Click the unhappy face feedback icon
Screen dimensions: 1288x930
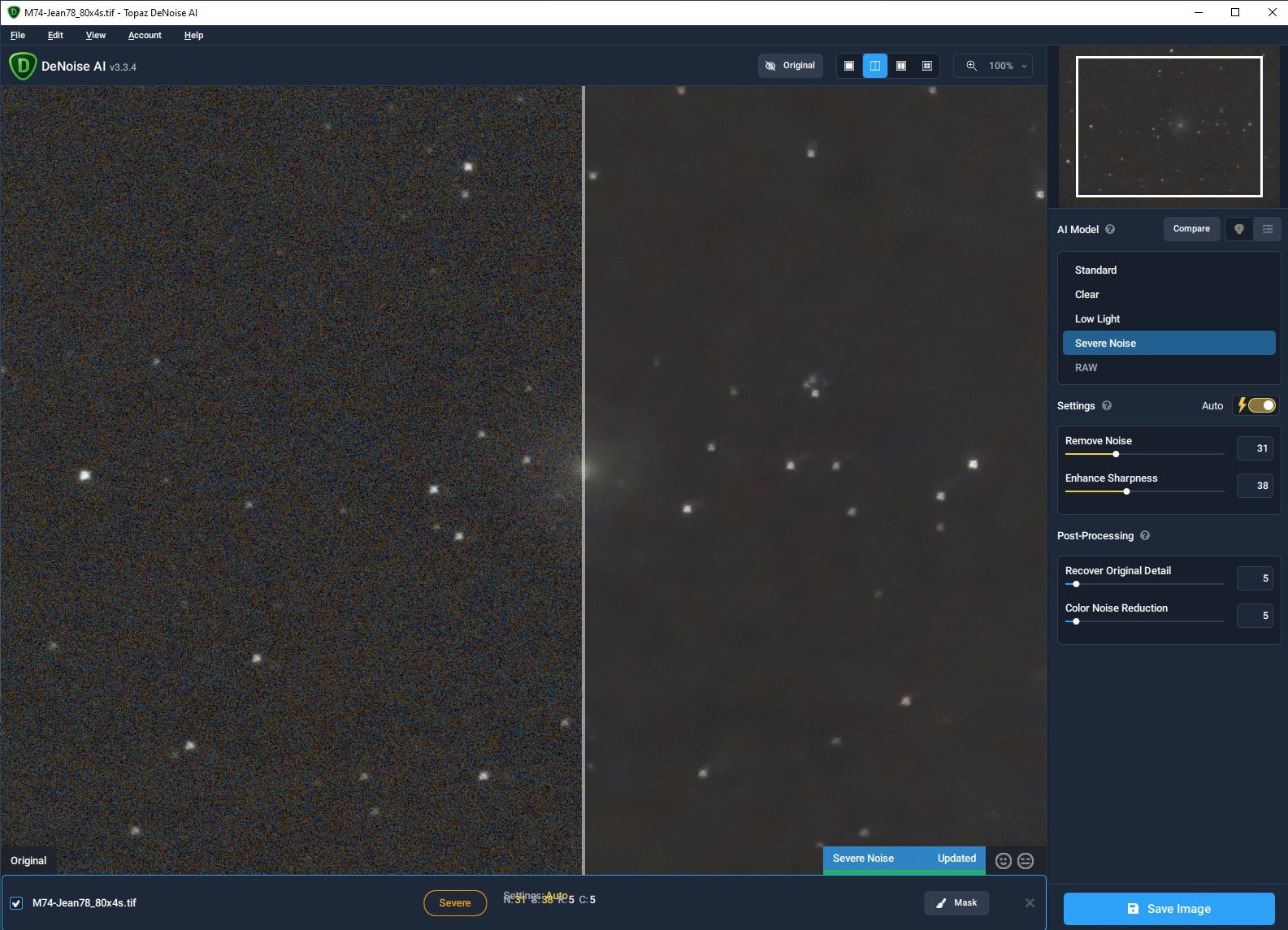tap(1026, 861)
